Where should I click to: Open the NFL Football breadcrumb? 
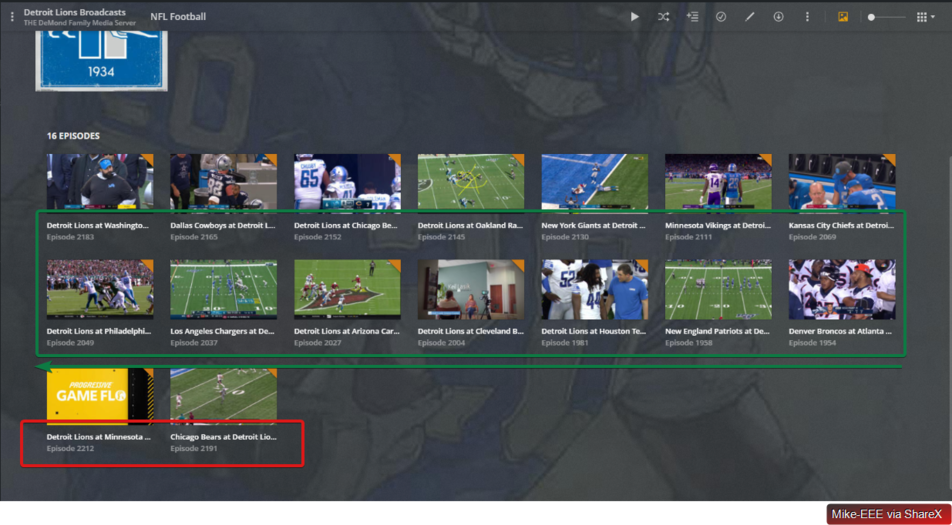[x=178, y=17]
